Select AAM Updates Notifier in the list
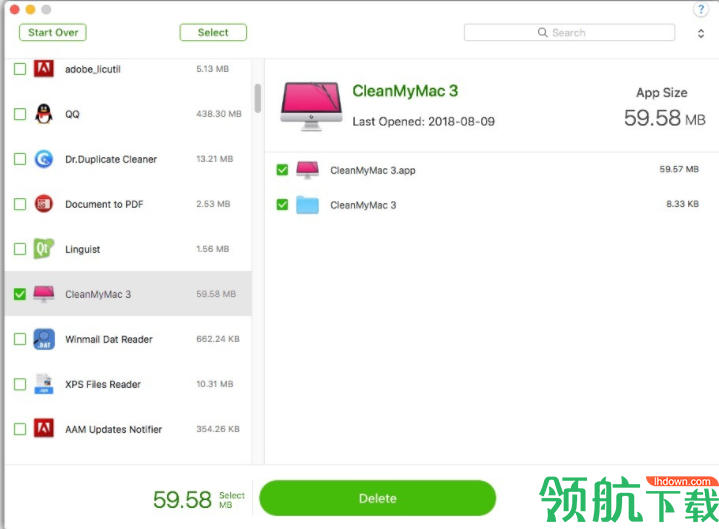This screenshot has height=529, width=719. point(113,430)
